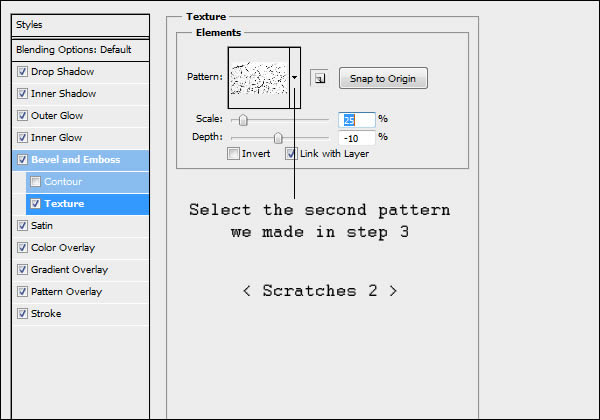This screenshot has height=420, width=600.
Task: Select the Pattern Overlay style
Action: click(x=66, y=292)
